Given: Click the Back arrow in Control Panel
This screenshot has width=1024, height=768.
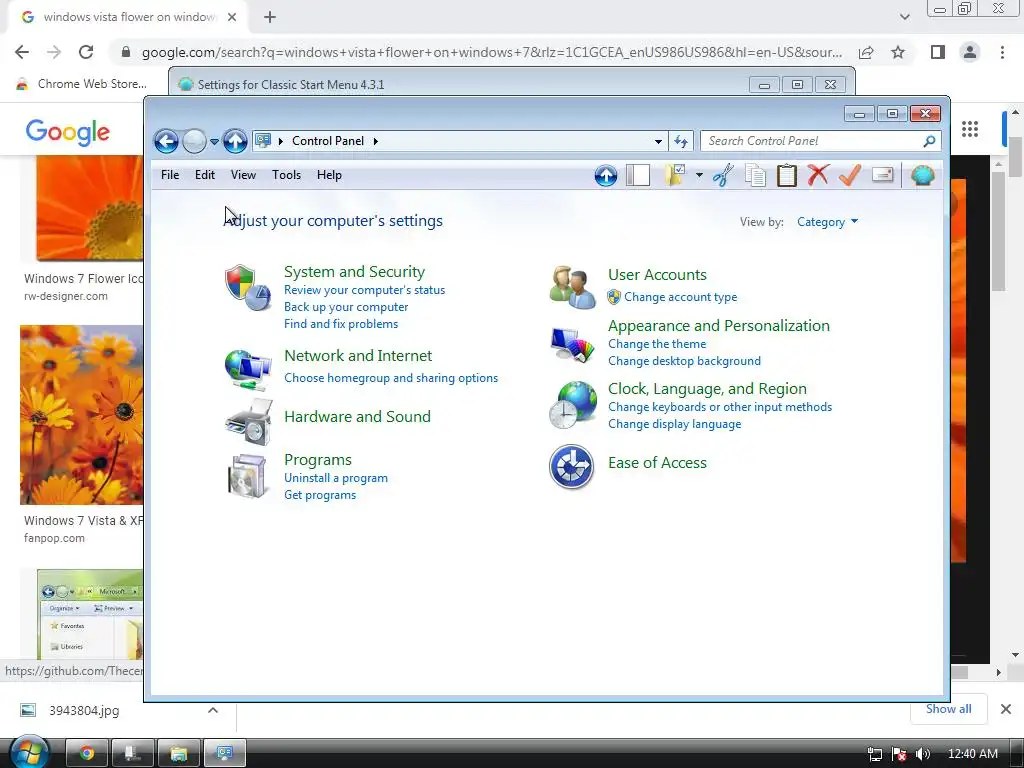Looking at the screenshot, I should coord(167,141).
